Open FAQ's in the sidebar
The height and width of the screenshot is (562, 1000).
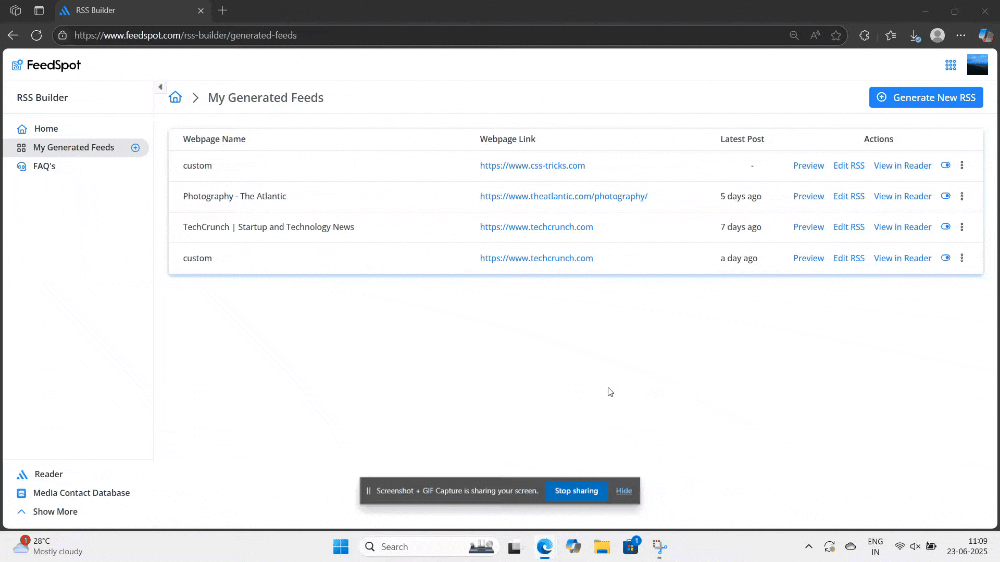pyautogui.click(x=44, y=167)
